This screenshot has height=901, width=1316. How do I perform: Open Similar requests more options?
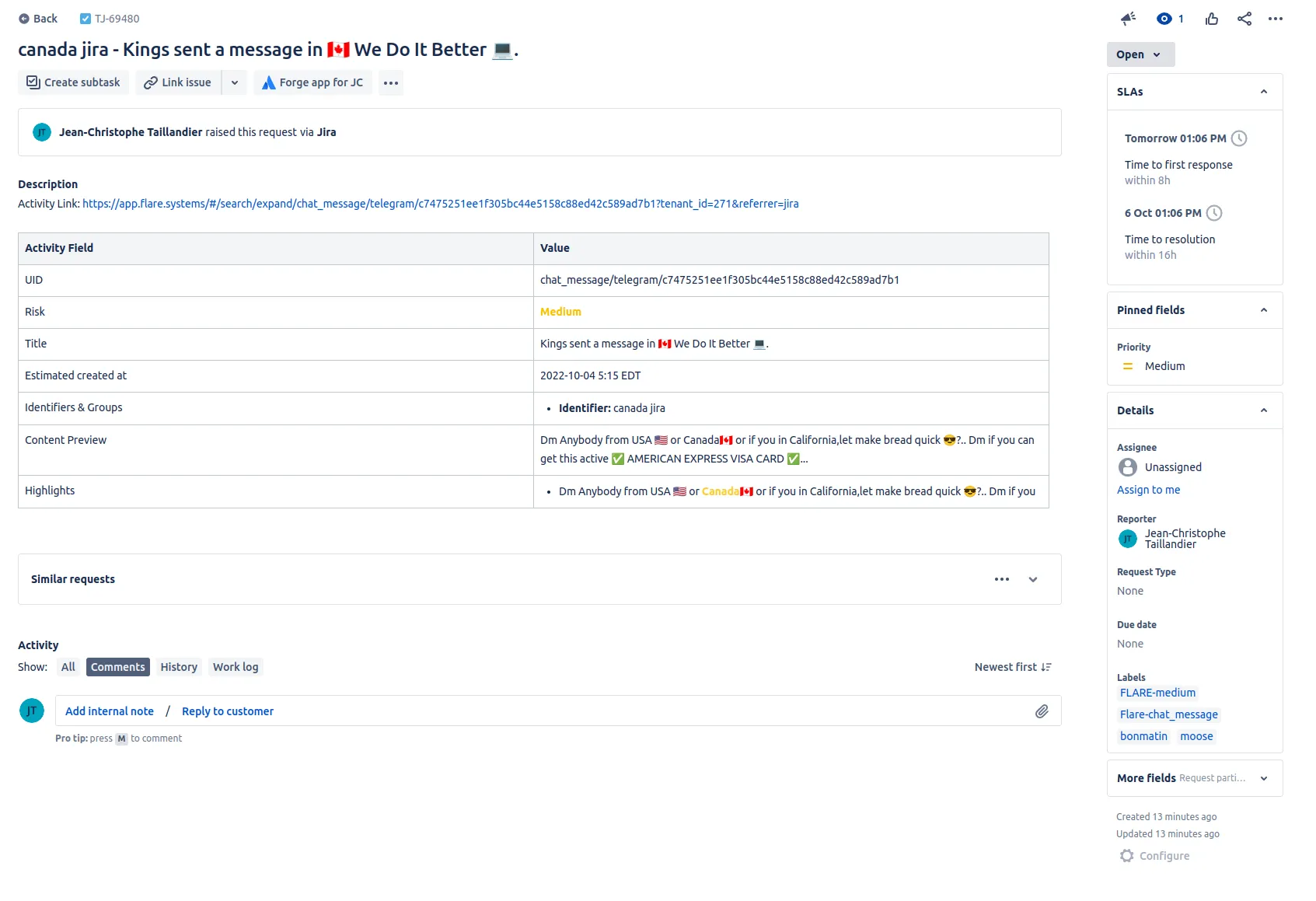[x=1002, y=579]
